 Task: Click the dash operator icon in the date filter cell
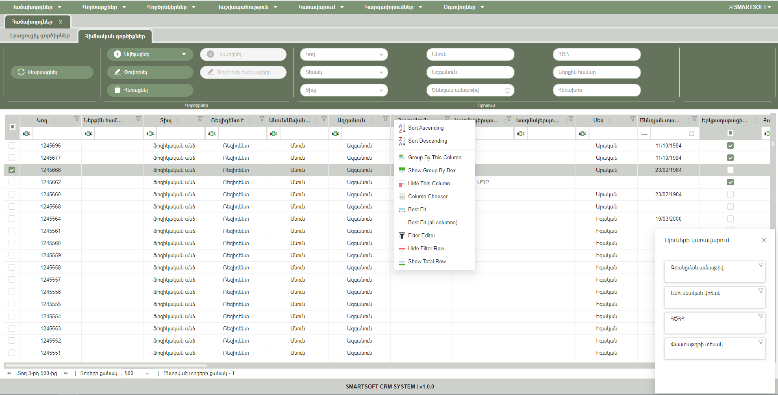point(644,134)
